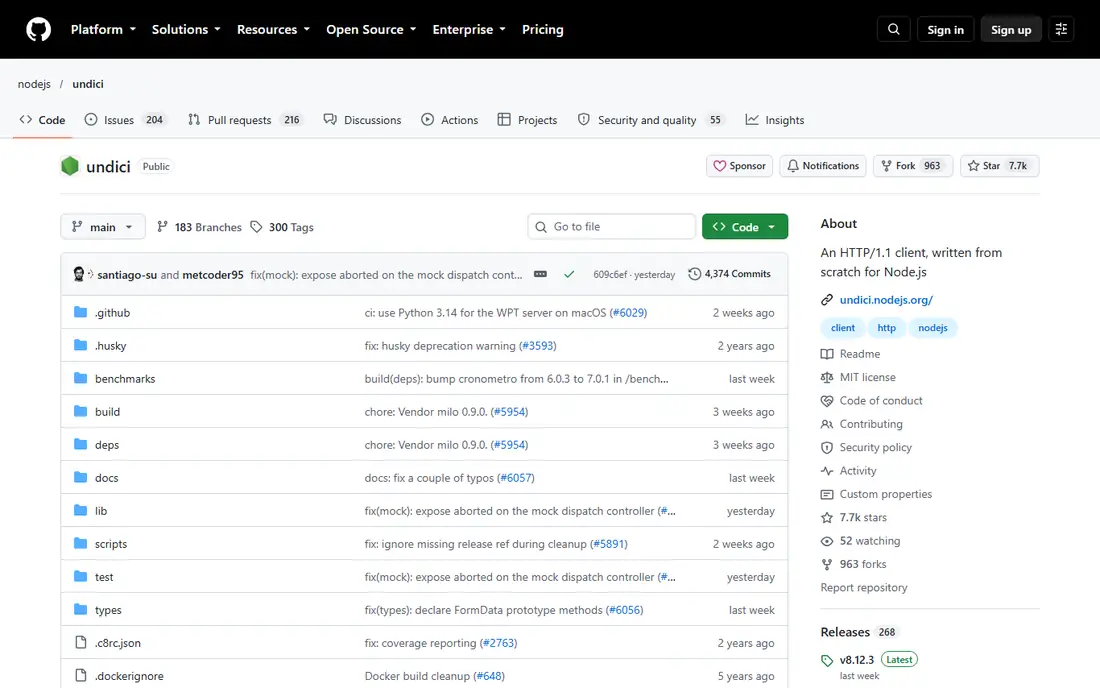
Task: Expand the Platform menu
Action: (103, 29)
